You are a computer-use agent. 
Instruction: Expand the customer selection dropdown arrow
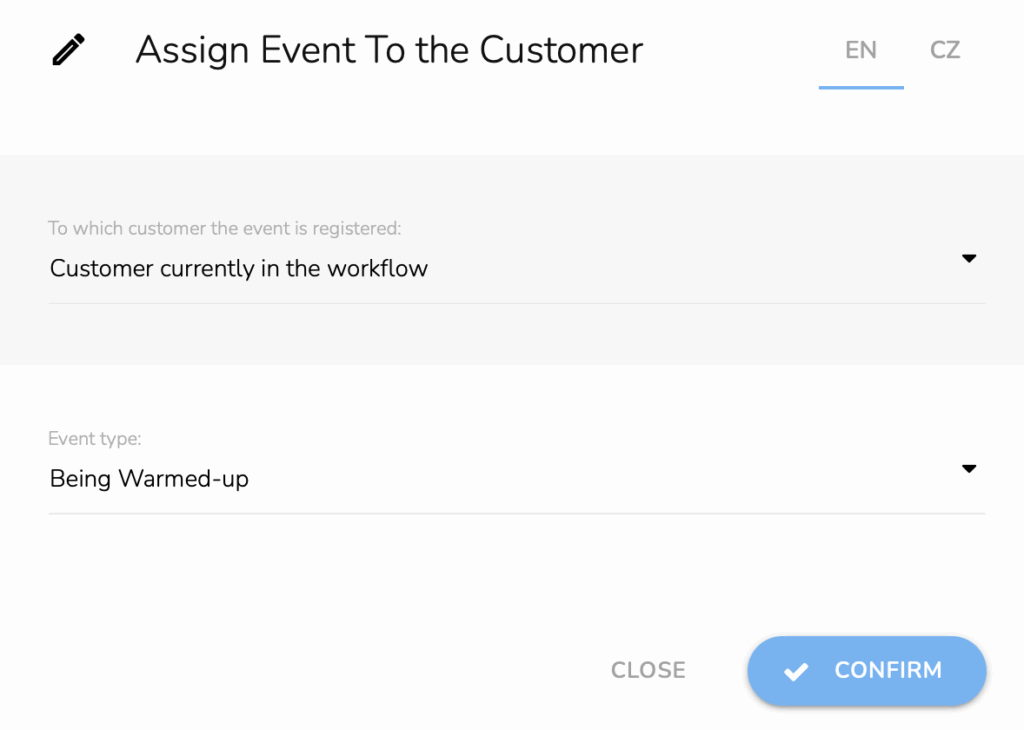[x=968, y=258]
